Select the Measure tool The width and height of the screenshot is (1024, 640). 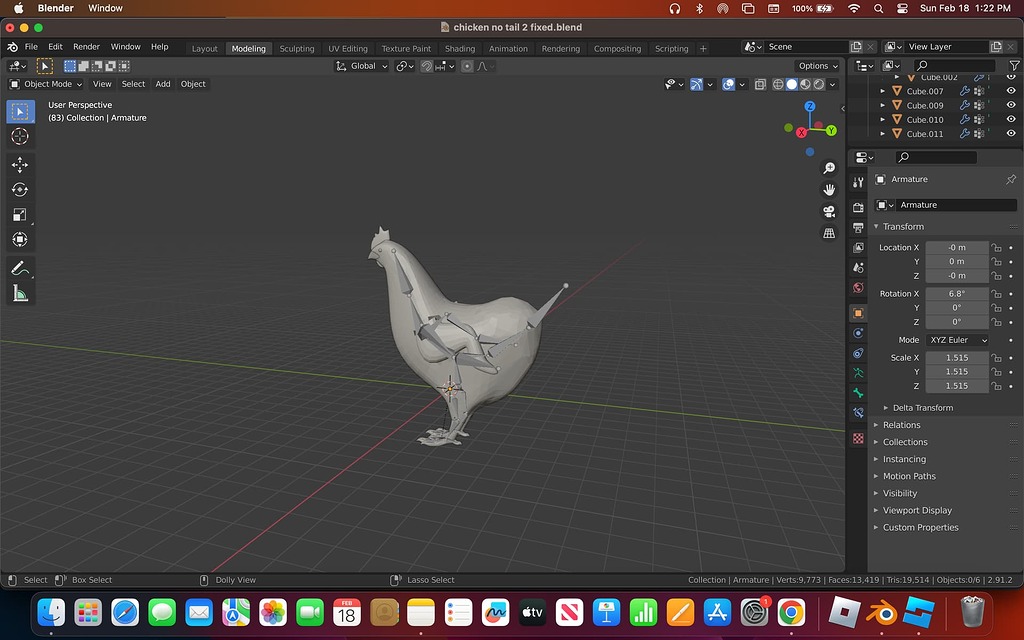(20, 293)
